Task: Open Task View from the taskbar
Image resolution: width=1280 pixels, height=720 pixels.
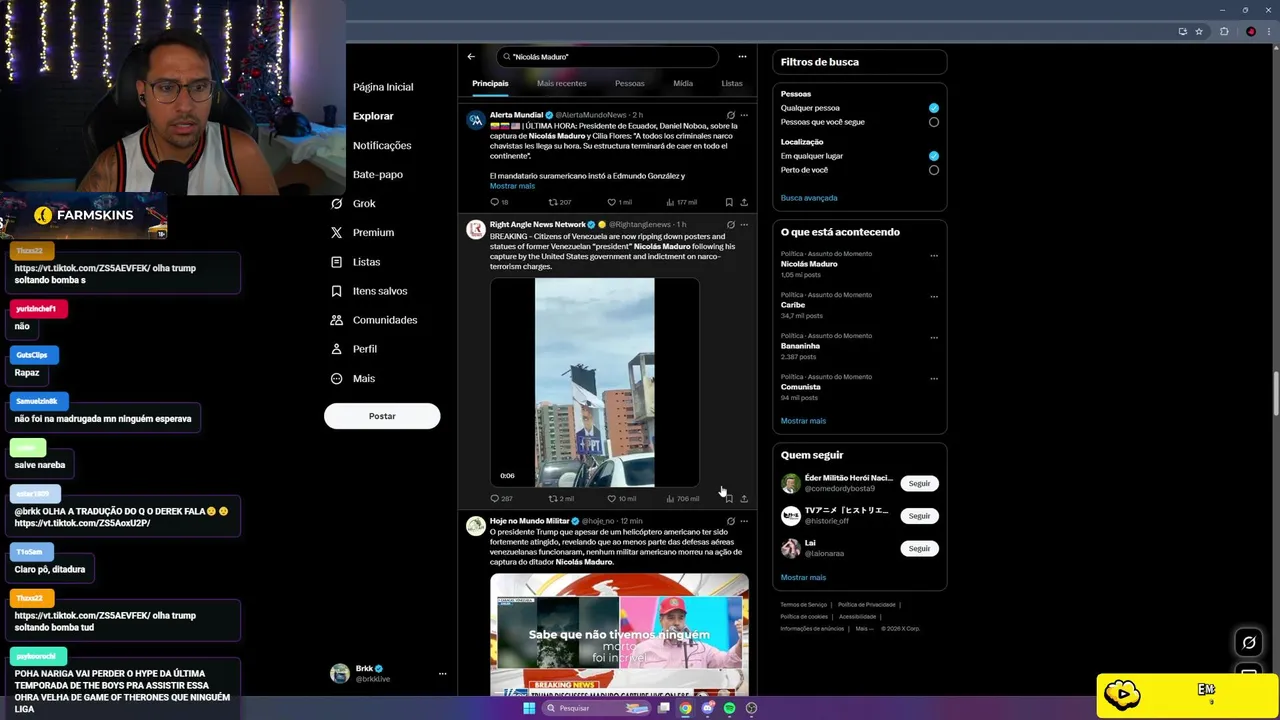Action: [x=663, y=708]
